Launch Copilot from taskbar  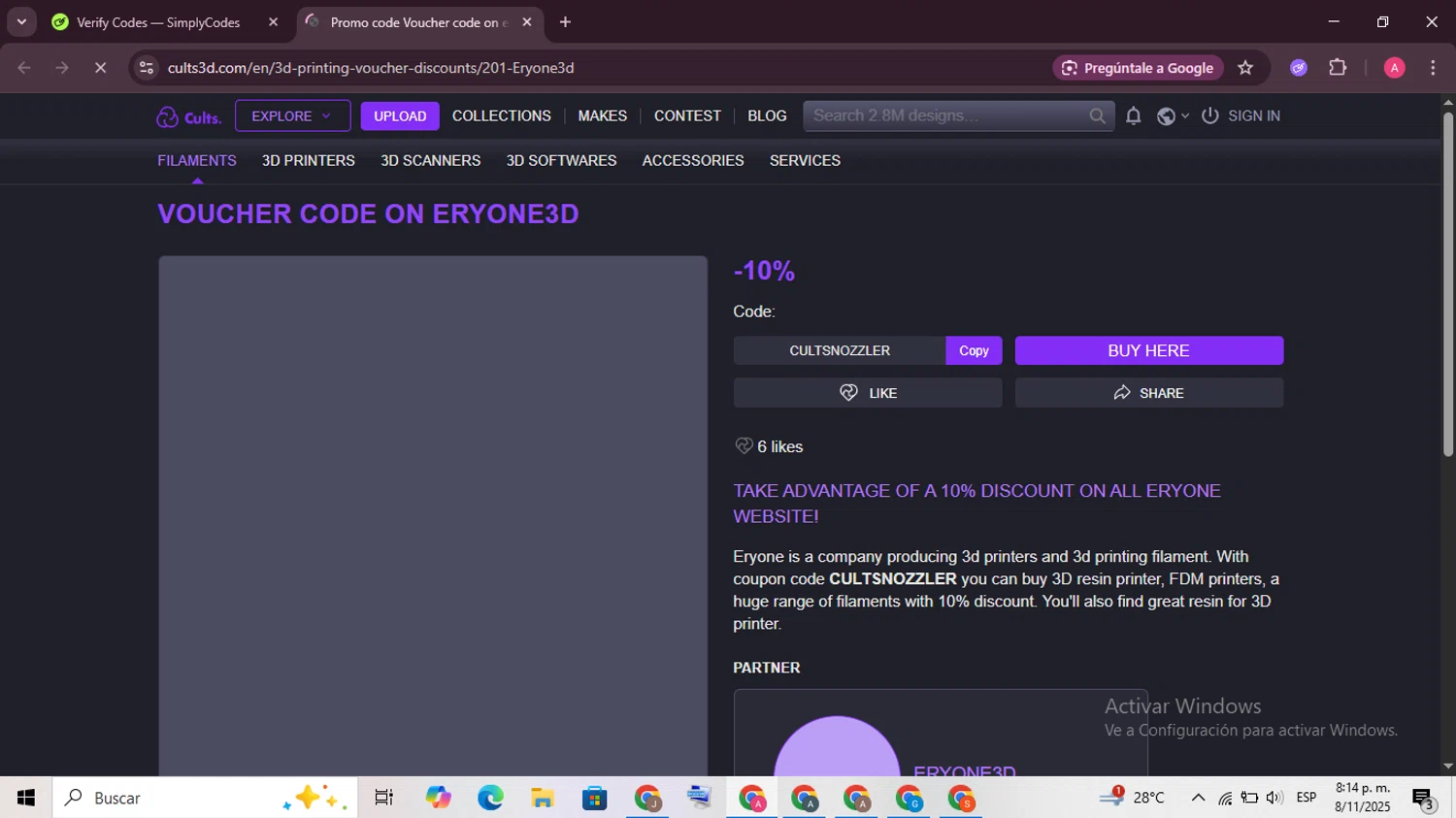[438, 798]
